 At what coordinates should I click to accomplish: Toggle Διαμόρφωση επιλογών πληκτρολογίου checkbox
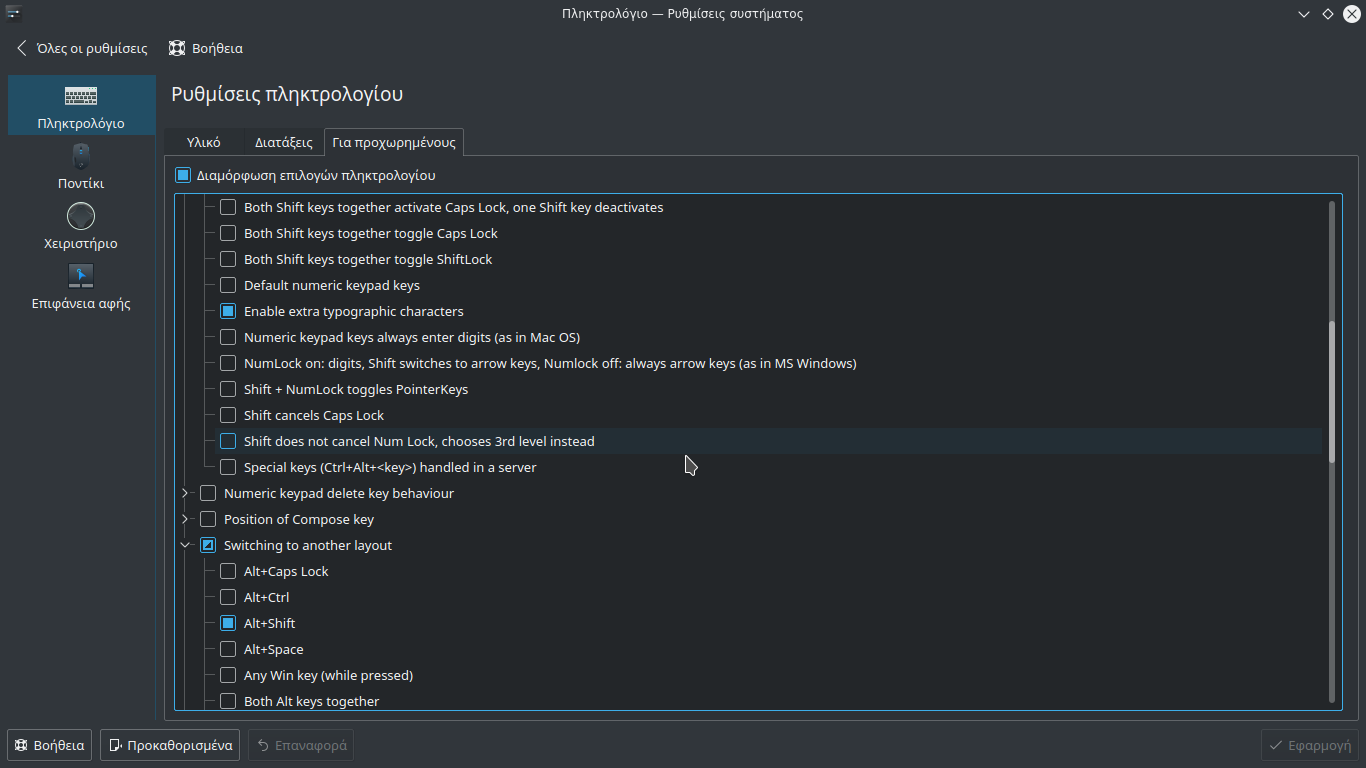(x=183, y=175)
